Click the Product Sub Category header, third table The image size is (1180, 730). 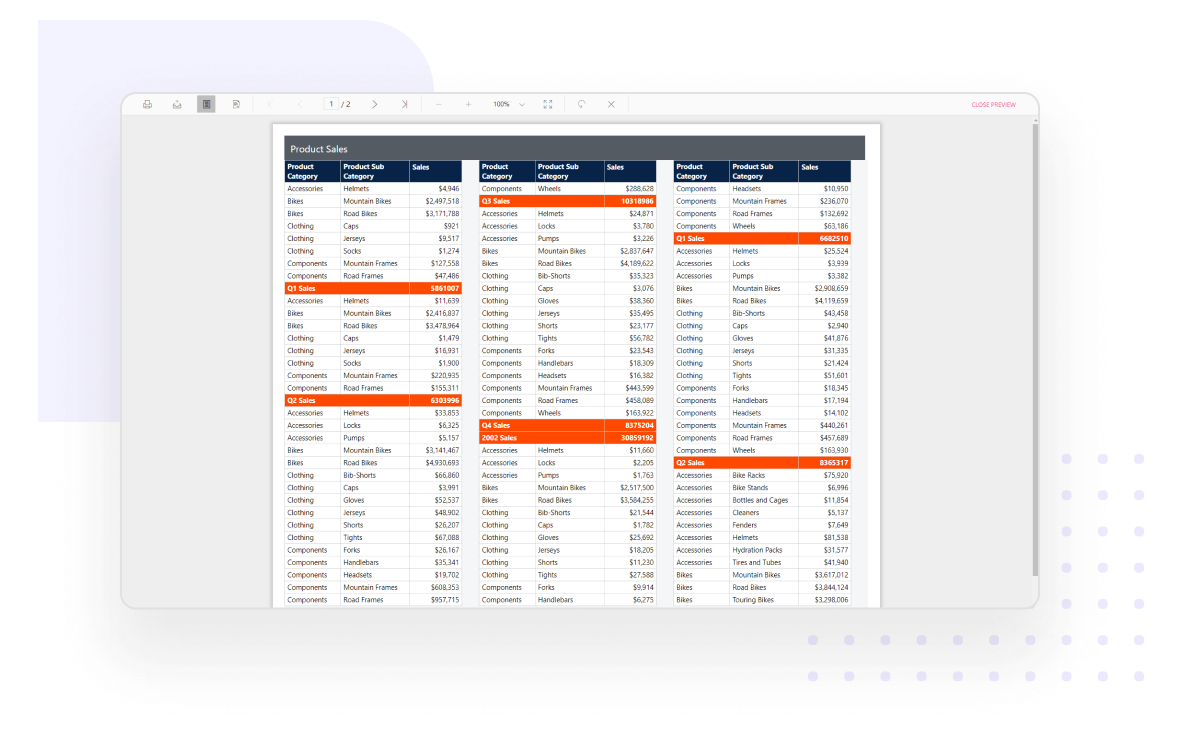click(753, 172)
